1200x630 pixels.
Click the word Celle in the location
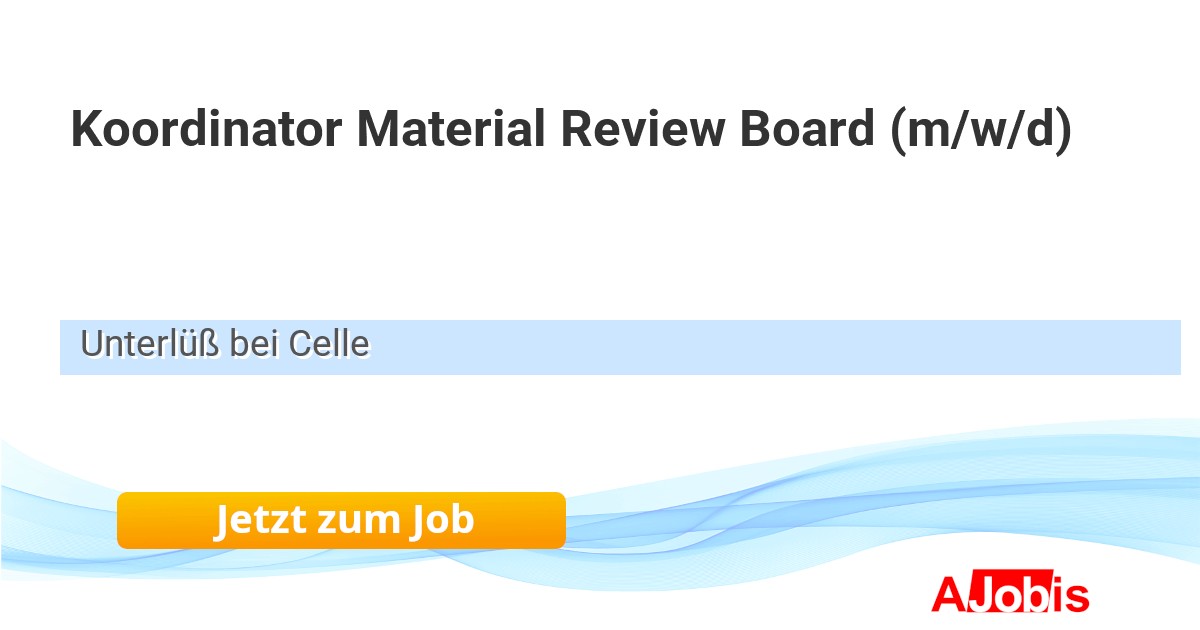[329, 345]
